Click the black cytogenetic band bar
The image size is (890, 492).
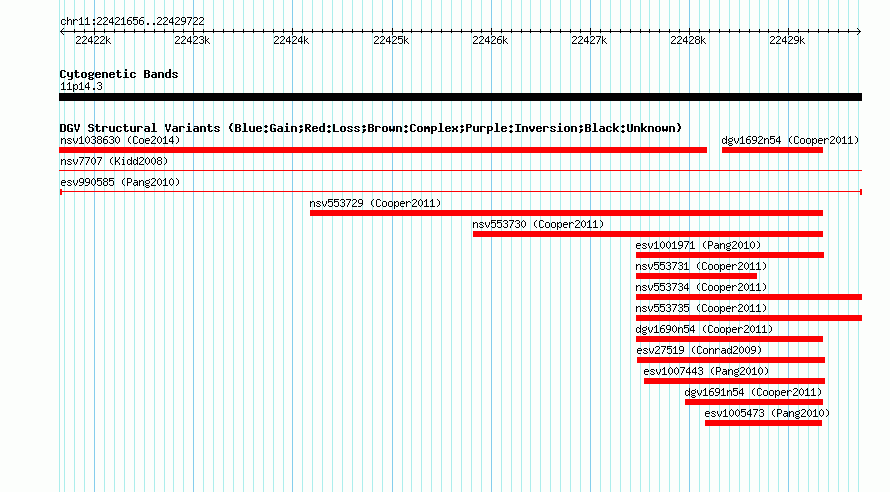460,97
